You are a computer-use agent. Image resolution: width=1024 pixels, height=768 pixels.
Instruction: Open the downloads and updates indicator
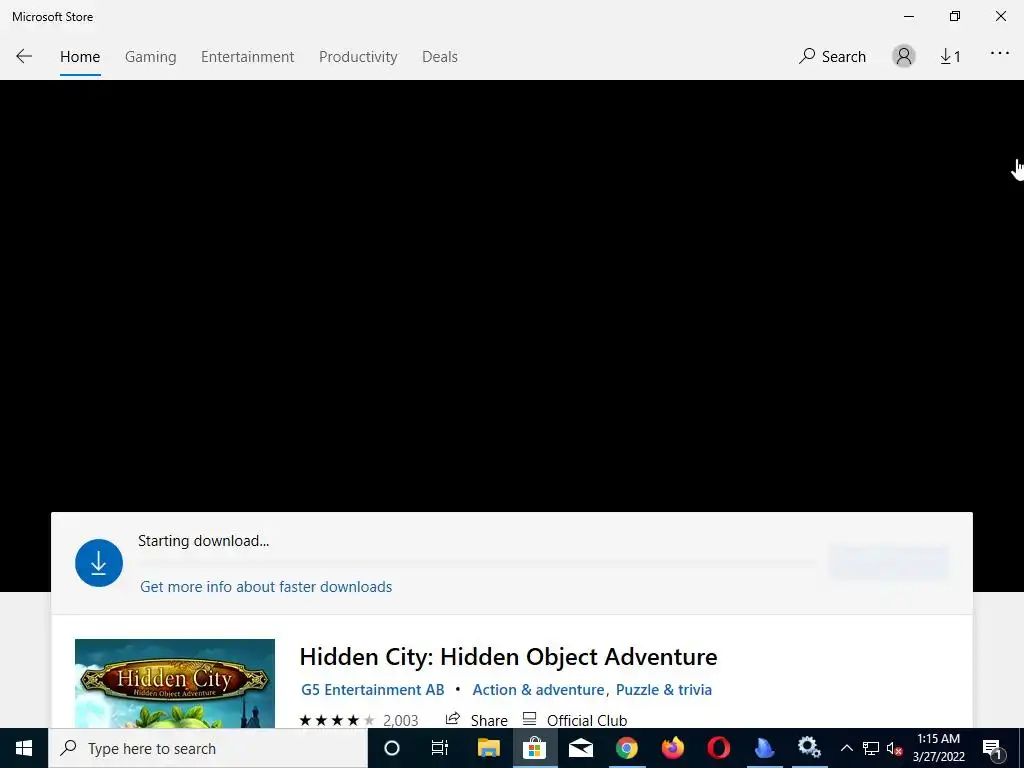[950, 57]
